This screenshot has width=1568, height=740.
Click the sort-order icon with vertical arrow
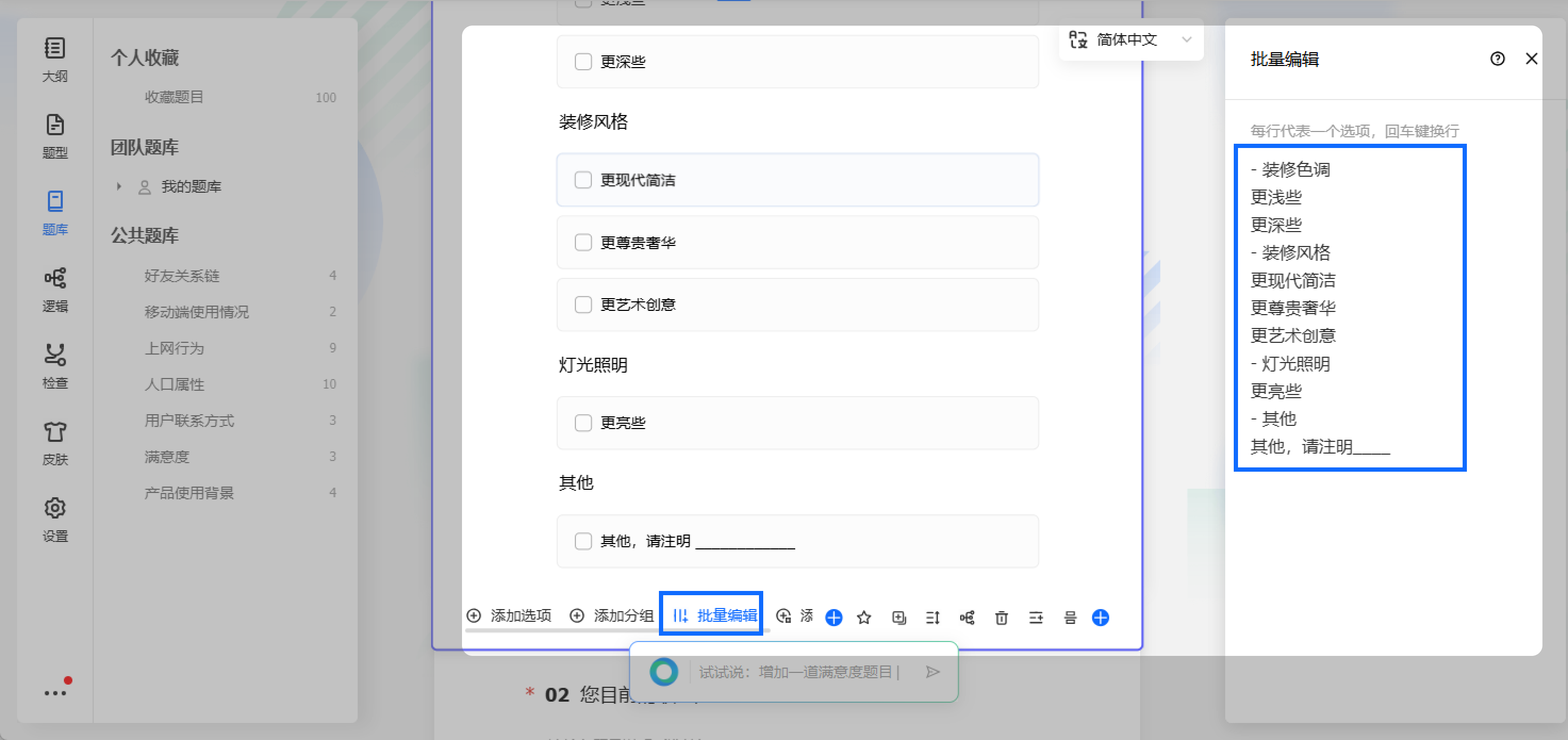932,618
